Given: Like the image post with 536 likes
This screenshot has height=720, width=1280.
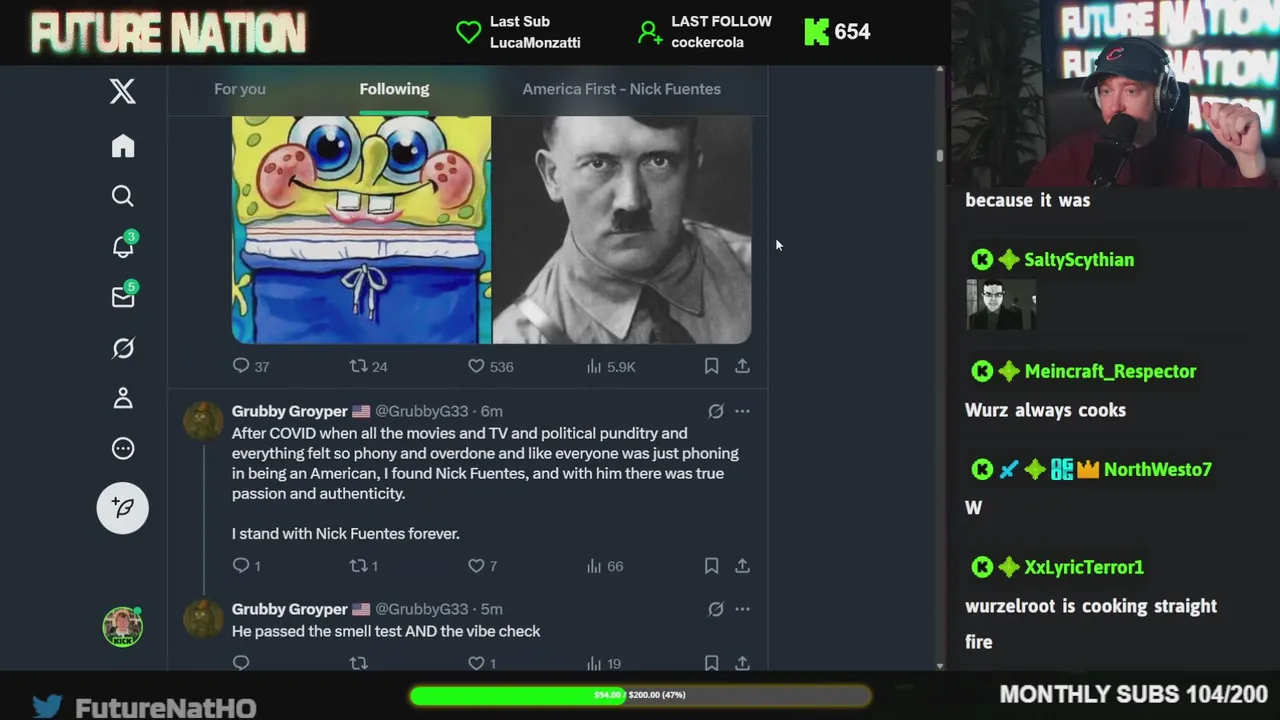Looking at the screenshot, I should (490, 366).
